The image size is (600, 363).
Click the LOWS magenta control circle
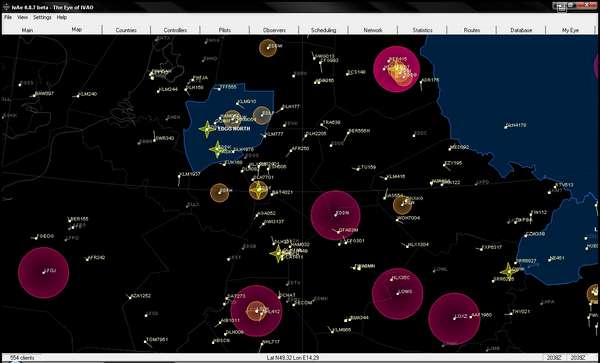tap(398, 293)
